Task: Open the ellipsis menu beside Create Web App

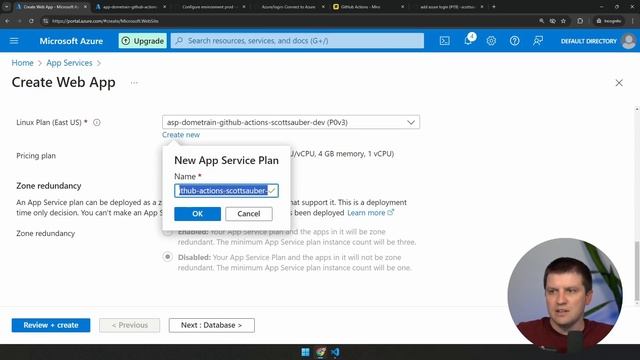Action: coord(134,83)
